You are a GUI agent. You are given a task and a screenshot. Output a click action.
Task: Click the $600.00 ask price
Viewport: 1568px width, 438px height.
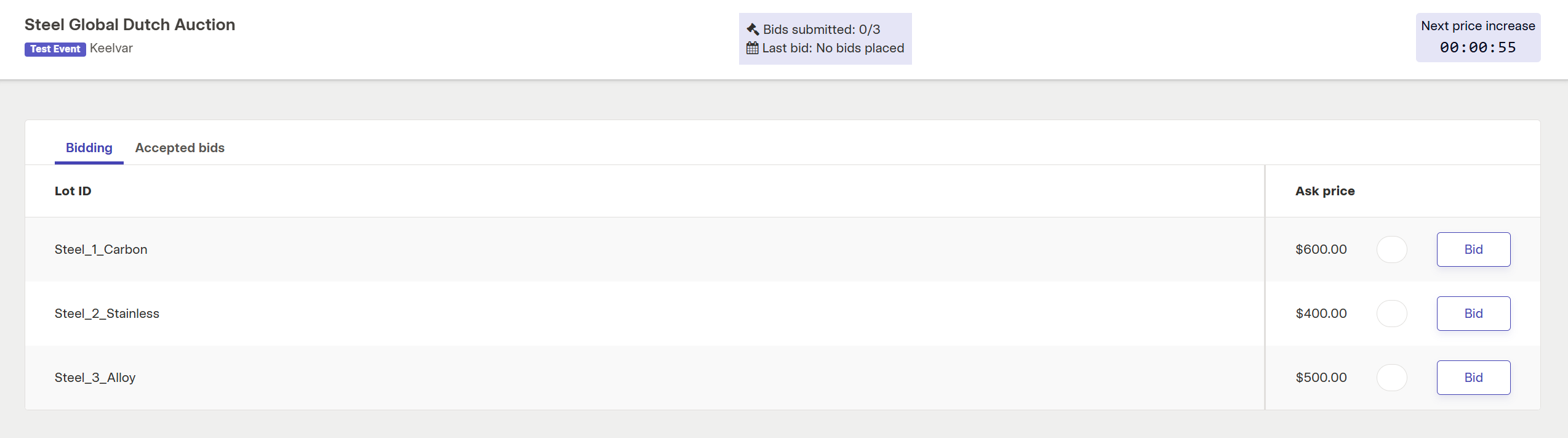1321,249
